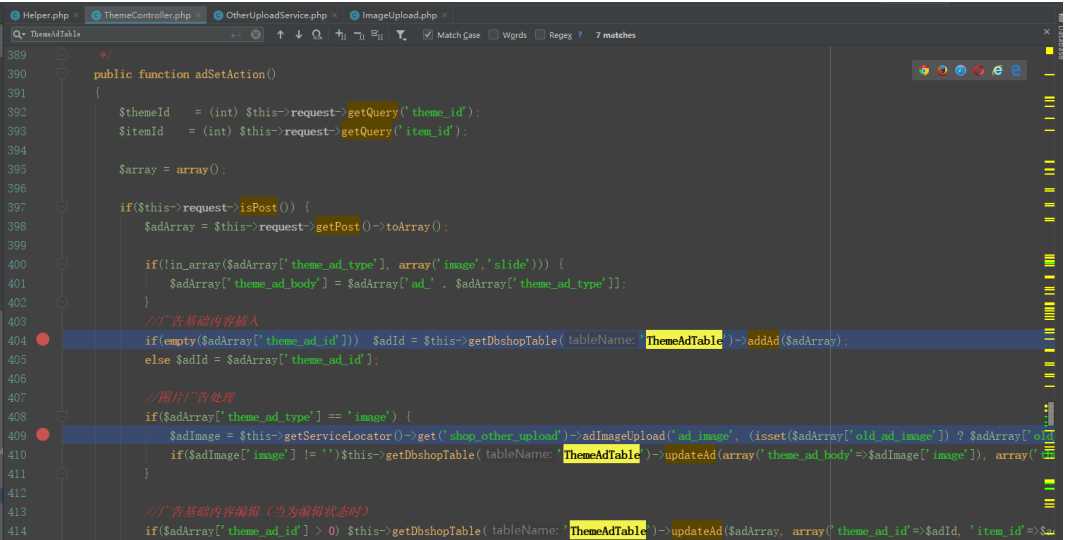The image size is (1065, 540).
Task: Click line number 412 in gutter
Action: pyautogui.click(x=17, y=492)
